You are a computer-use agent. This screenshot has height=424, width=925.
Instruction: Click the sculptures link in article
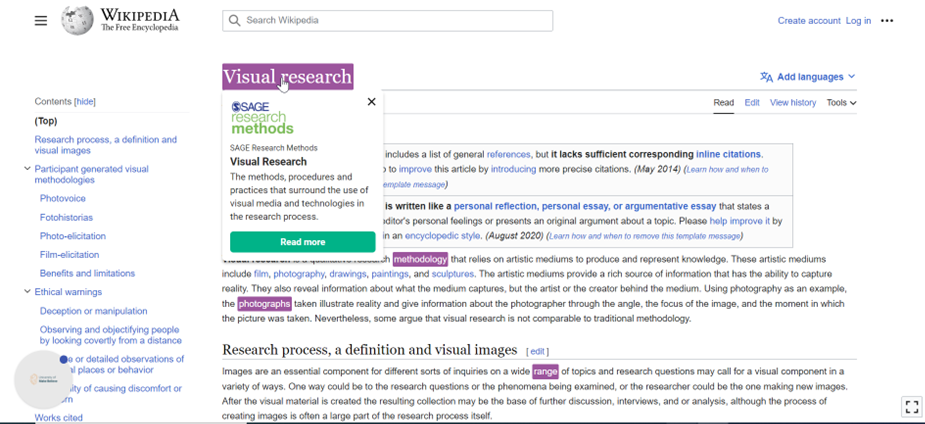tap(452, 274)
